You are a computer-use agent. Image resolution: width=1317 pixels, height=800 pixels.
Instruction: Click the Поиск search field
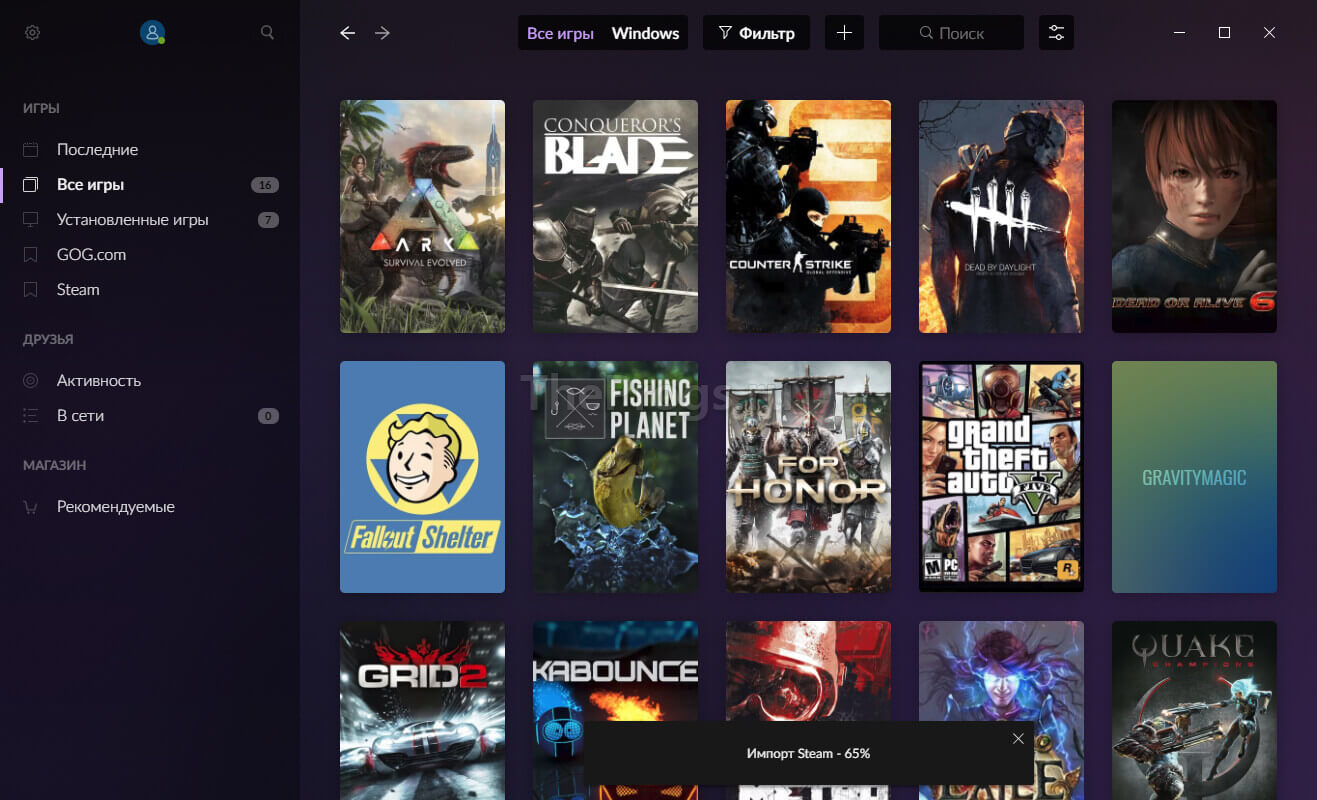point(951,33)
